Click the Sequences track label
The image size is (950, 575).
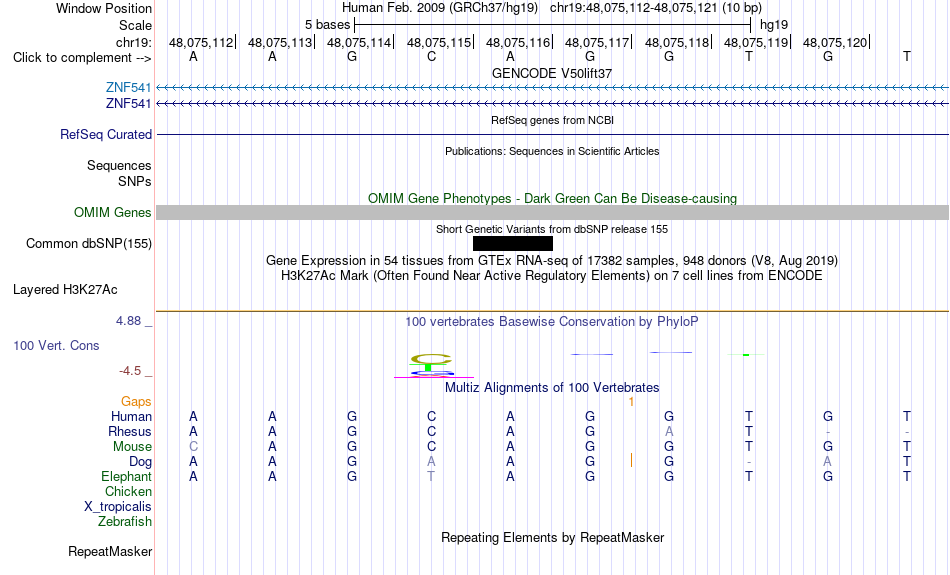[119, 165]
